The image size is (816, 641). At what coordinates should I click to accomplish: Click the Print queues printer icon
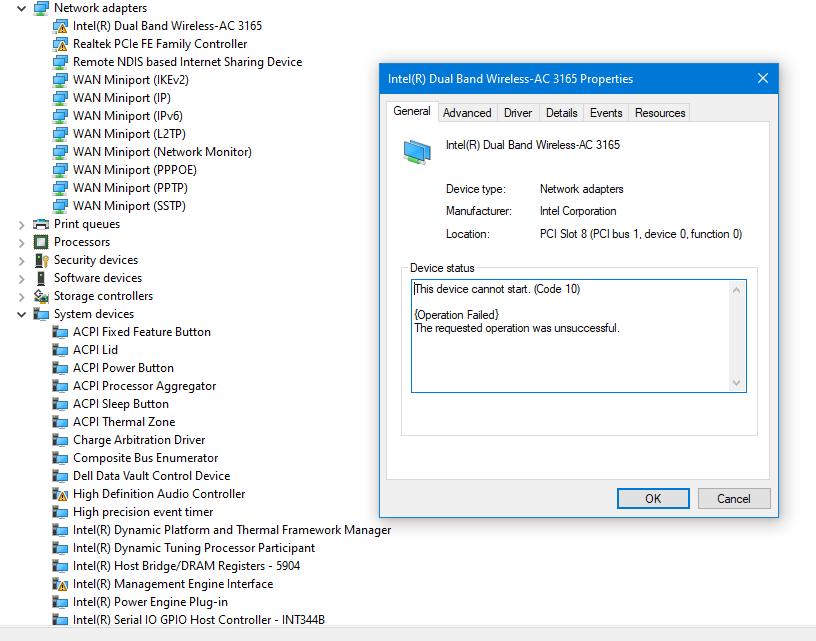coord(41,224)
